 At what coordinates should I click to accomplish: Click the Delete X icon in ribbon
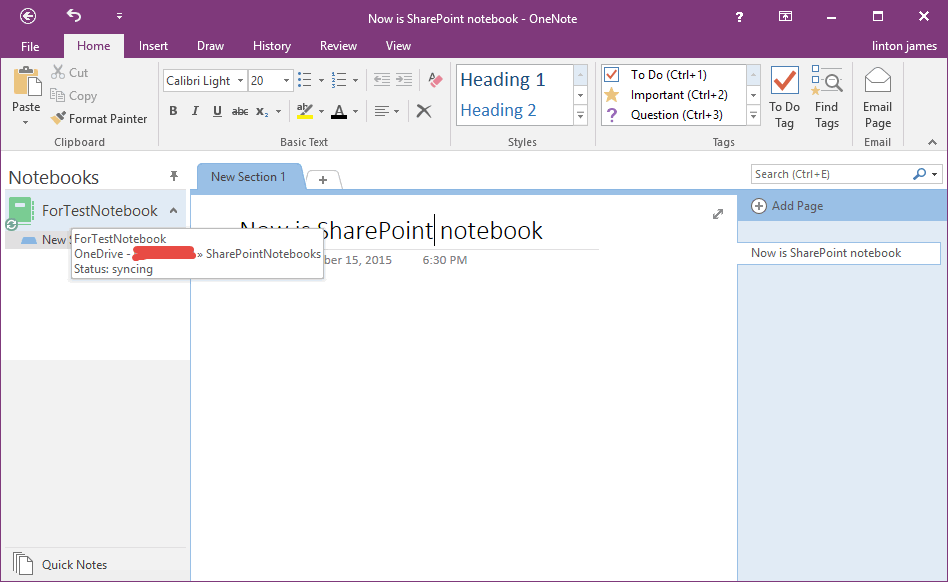click(424, 111)
